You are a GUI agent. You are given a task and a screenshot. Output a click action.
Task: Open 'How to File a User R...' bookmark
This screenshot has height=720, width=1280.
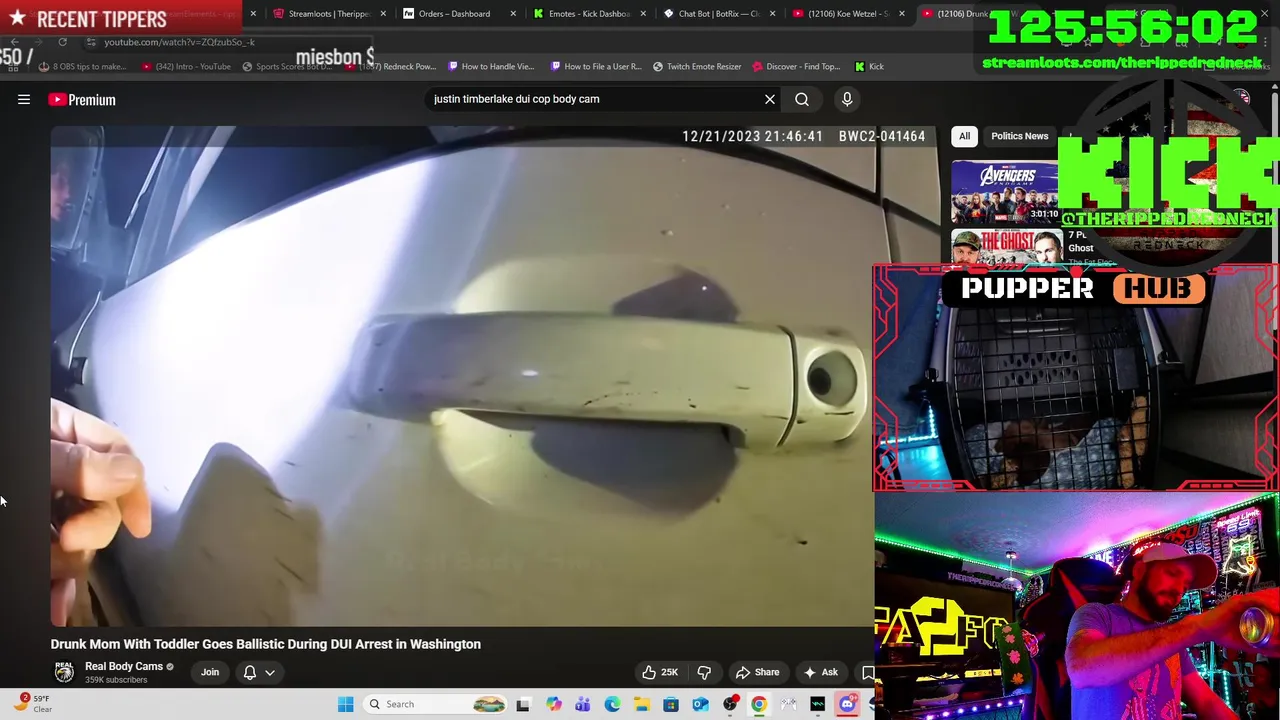click(x=596, y=66)
